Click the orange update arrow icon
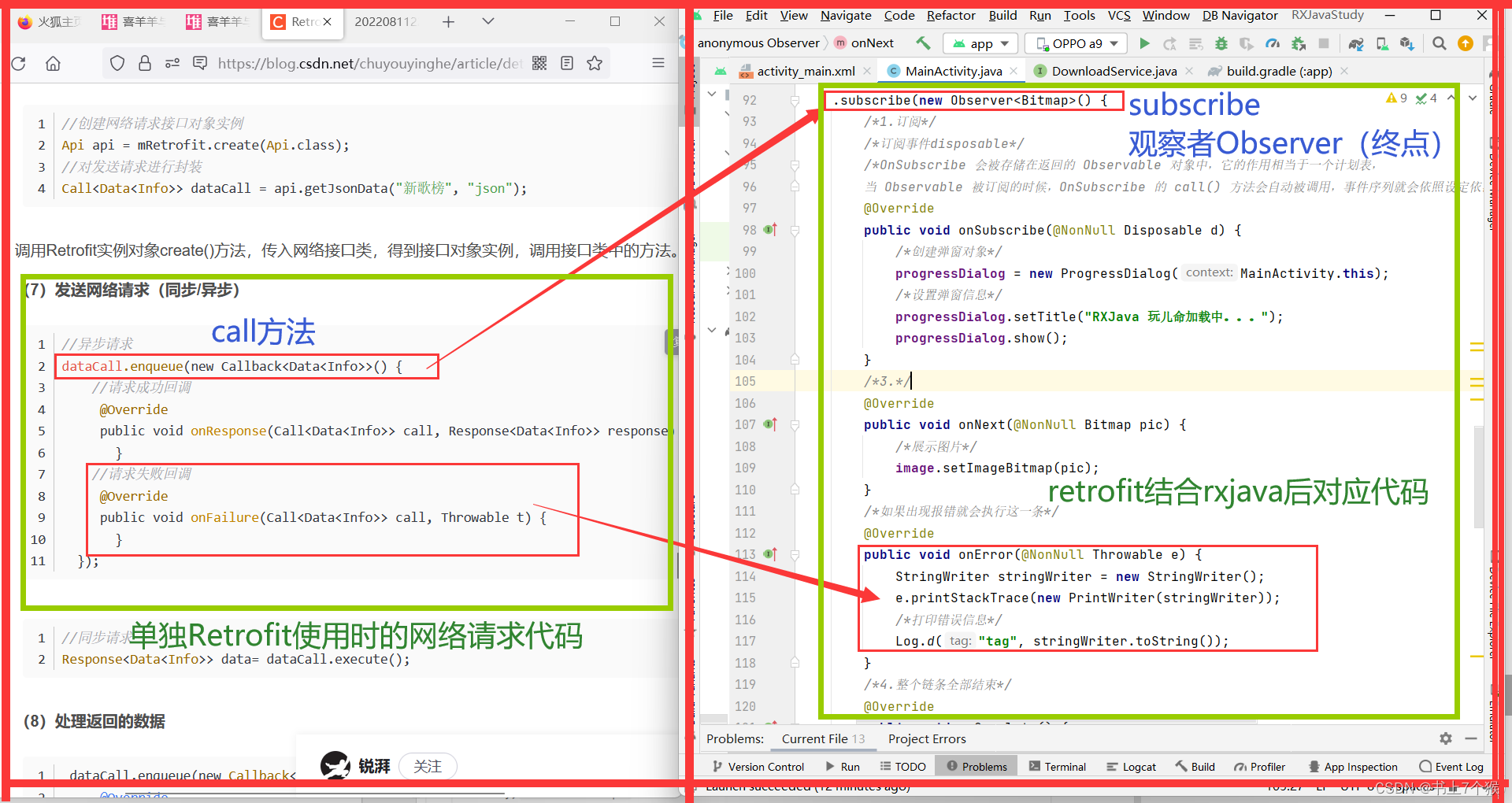Image resolution: width=1512 pixels, height=803 pixels. pos(1466,43)
